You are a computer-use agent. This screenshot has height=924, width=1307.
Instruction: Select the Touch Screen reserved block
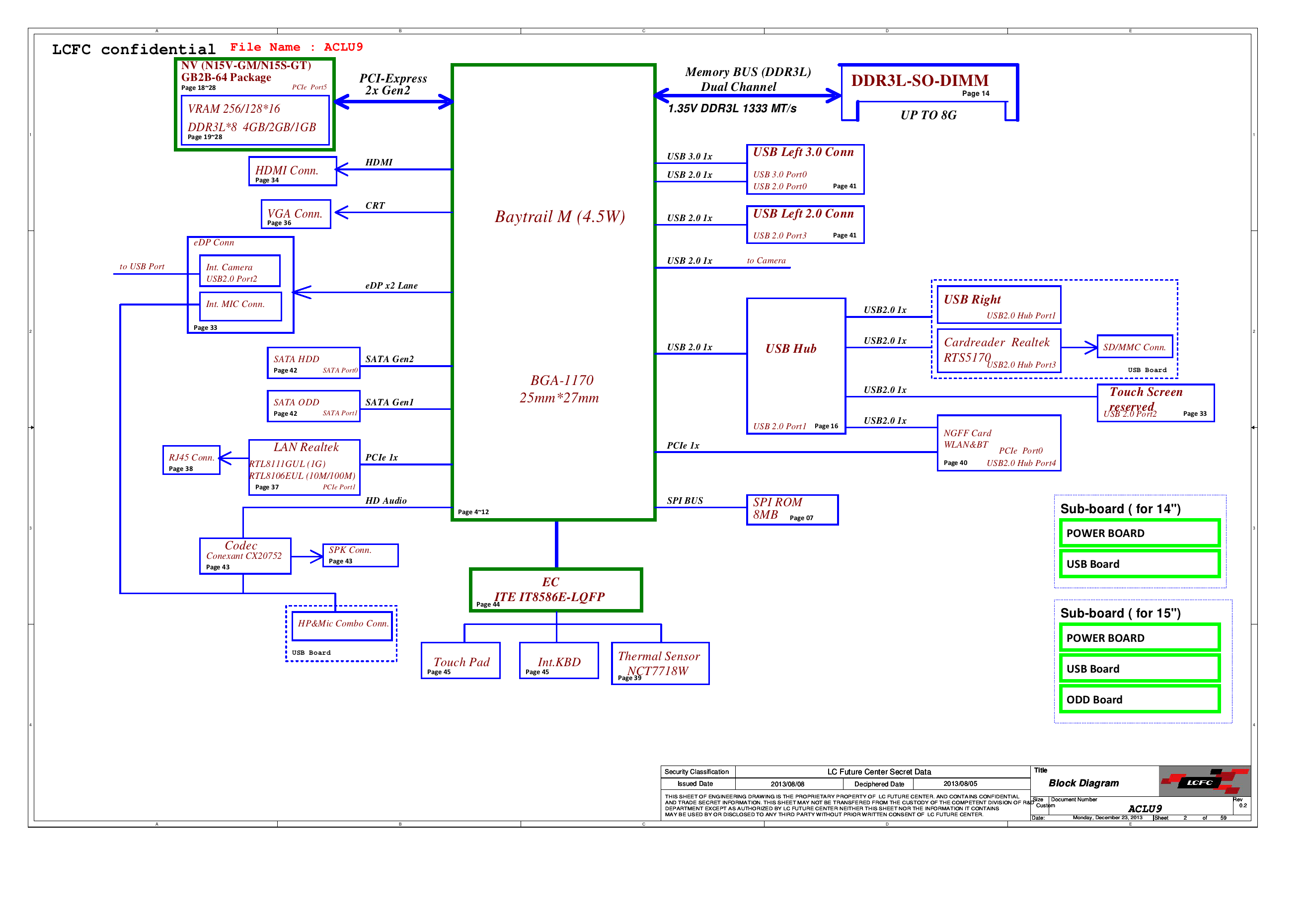(1155, 402)
